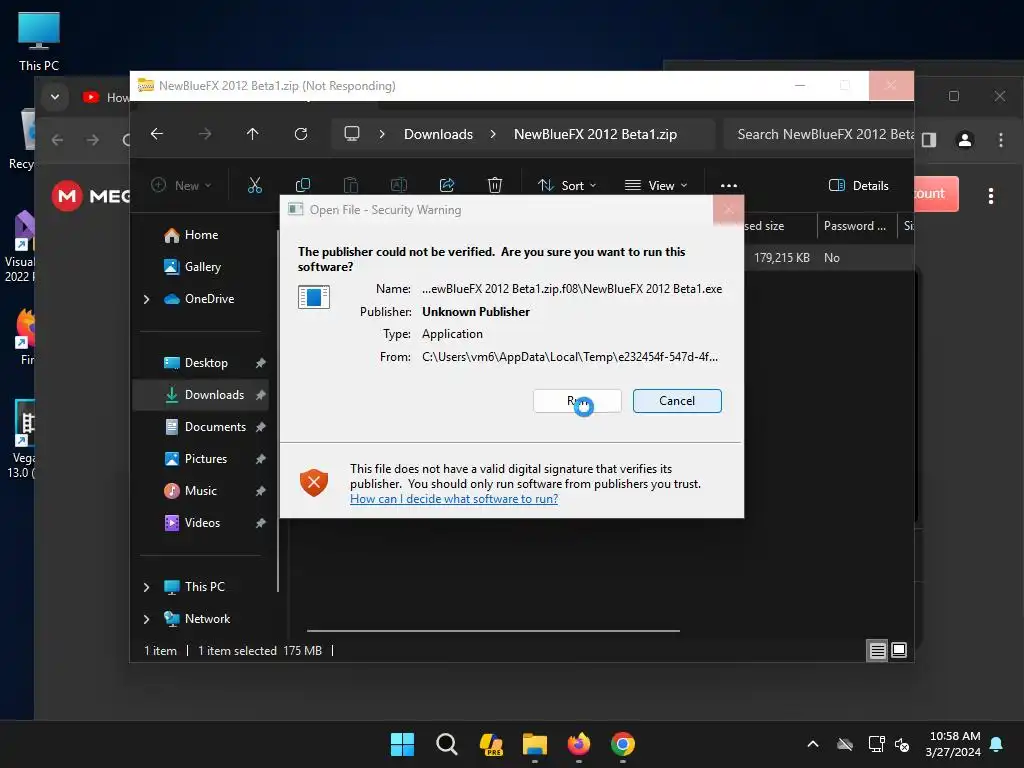Toggle Chrome's side panel icon
The width and height of the screenshot is (1024, 768).
pyautogui.click(x=929, y=140)
